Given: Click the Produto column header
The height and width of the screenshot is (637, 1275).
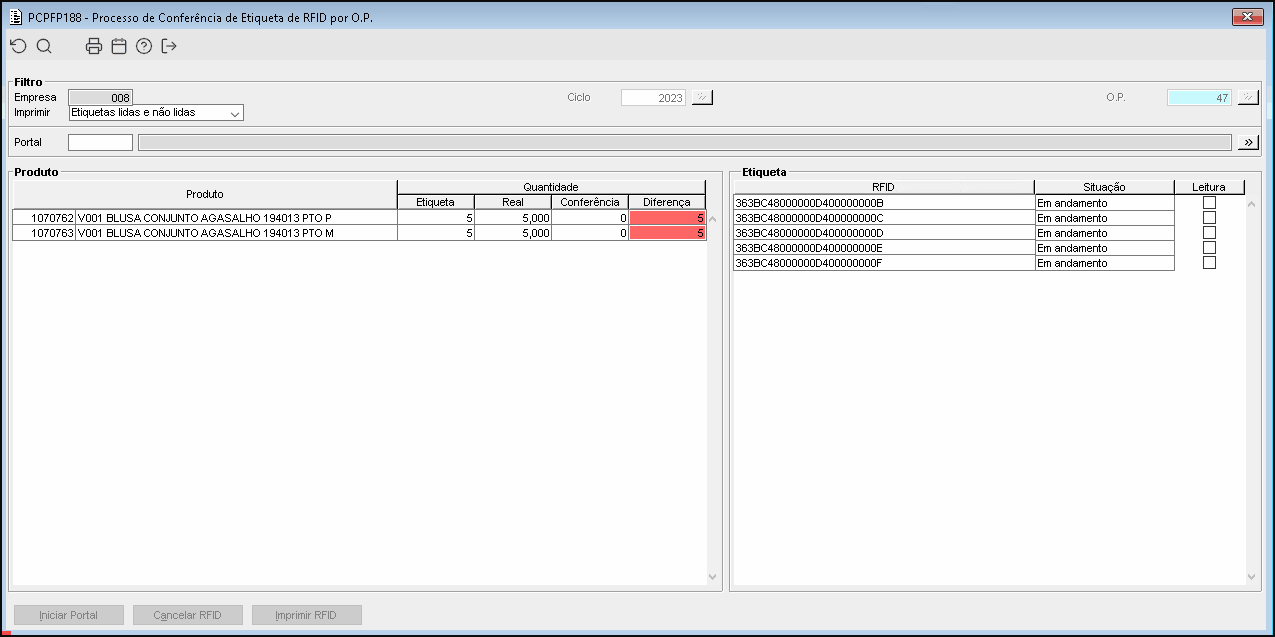Looking at the screenshot, I should click(205, 194).
